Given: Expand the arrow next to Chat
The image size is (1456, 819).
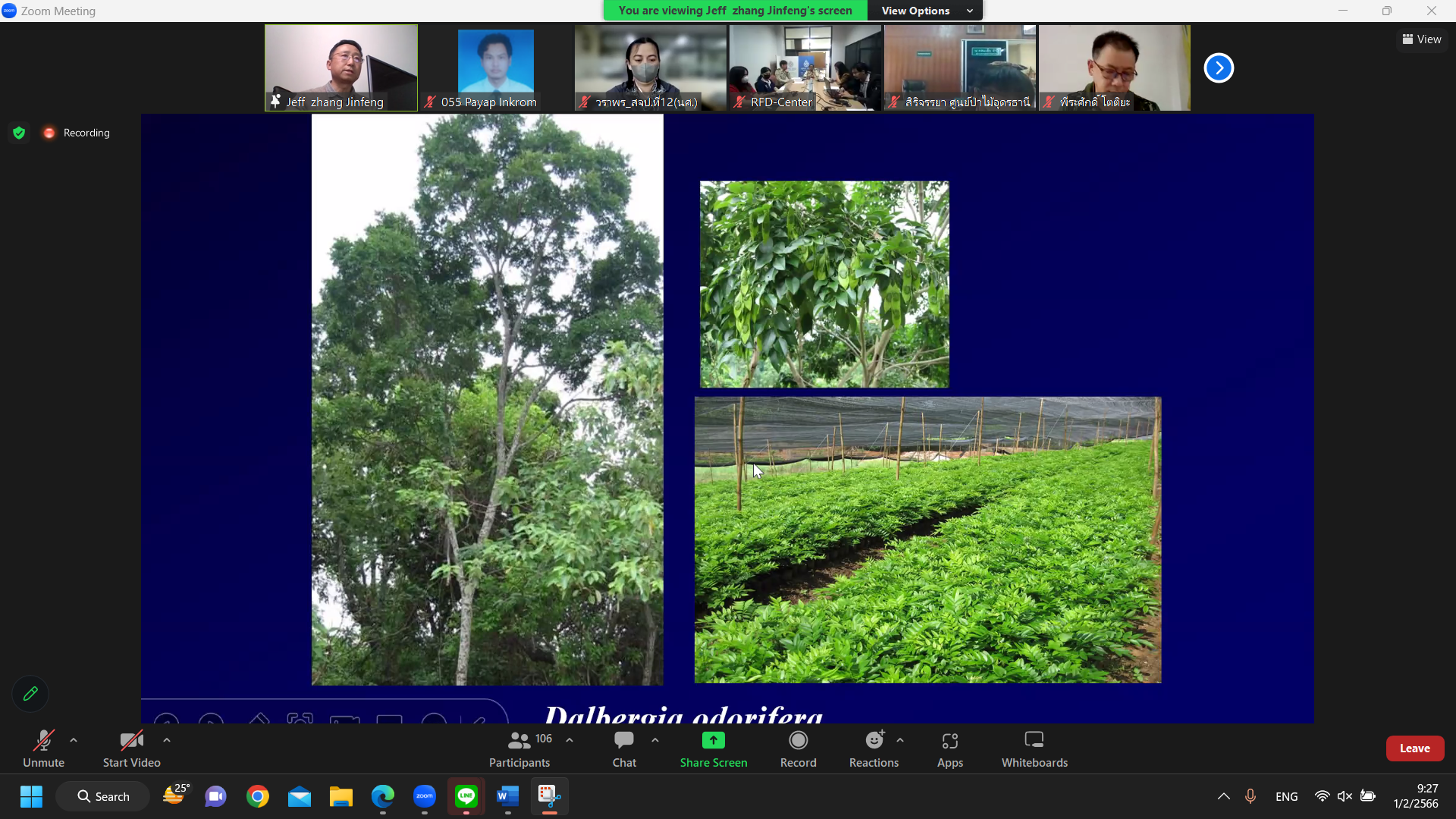Looking at the screenshot, I should [655, 740].
